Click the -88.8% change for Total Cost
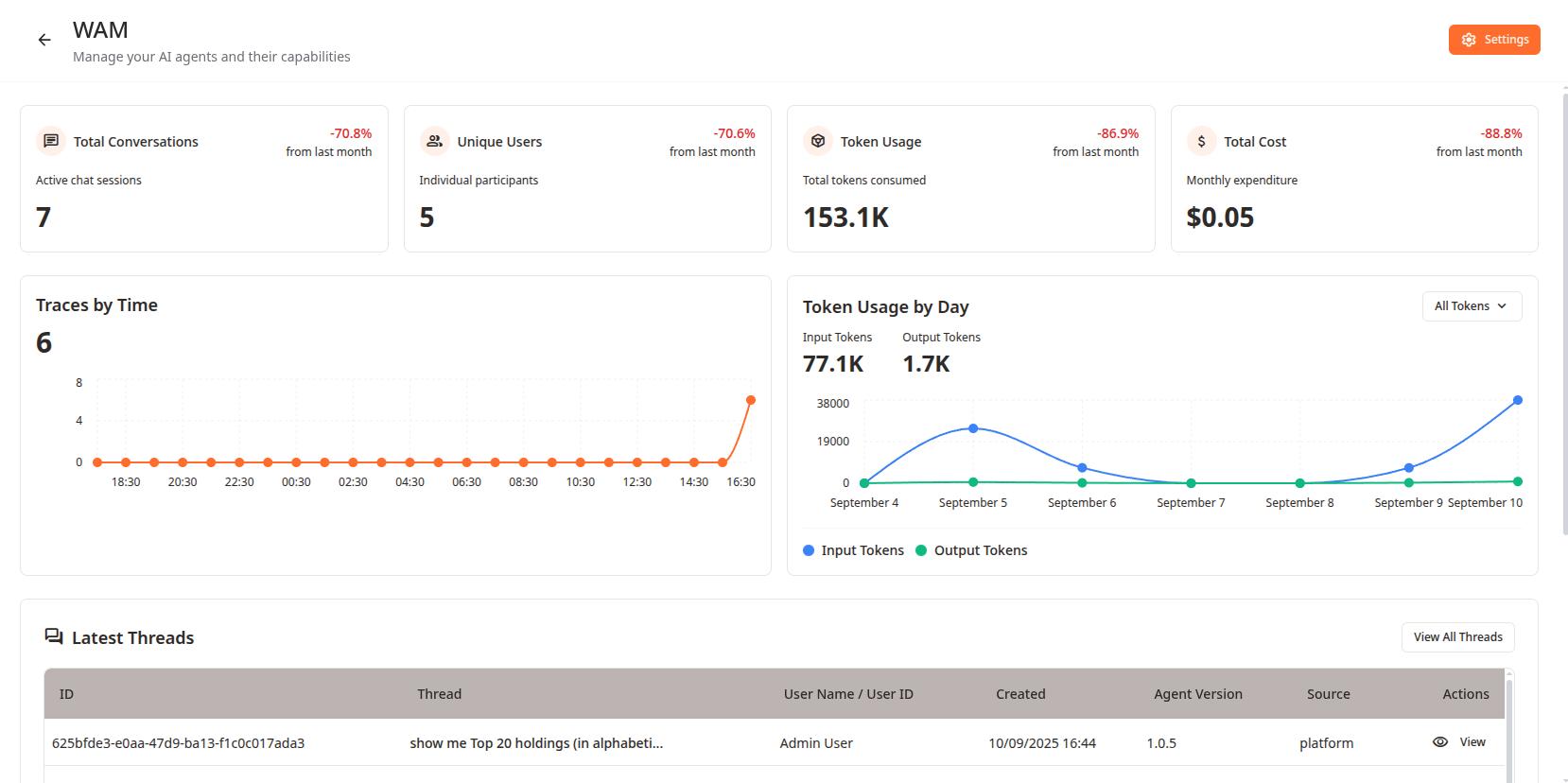The image size is (1568, 783). [1502, 133]
